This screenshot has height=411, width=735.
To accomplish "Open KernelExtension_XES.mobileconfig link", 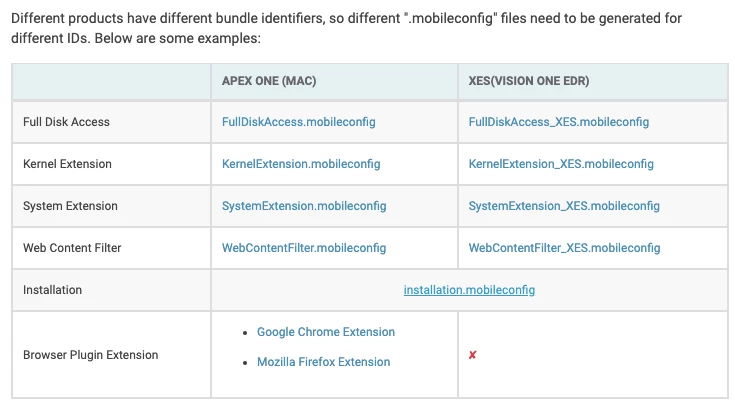I will pos(561,164).
